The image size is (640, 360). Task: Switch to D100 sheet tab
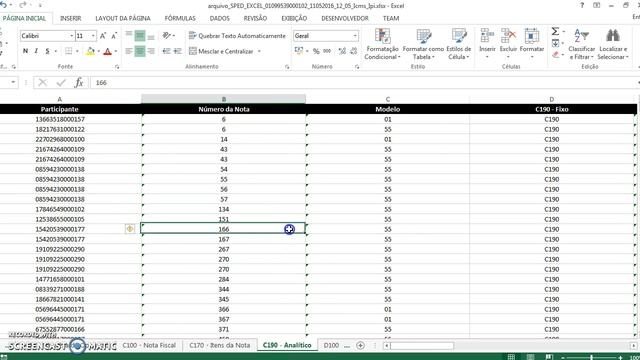pyautogui.click(x=331, y=345)
